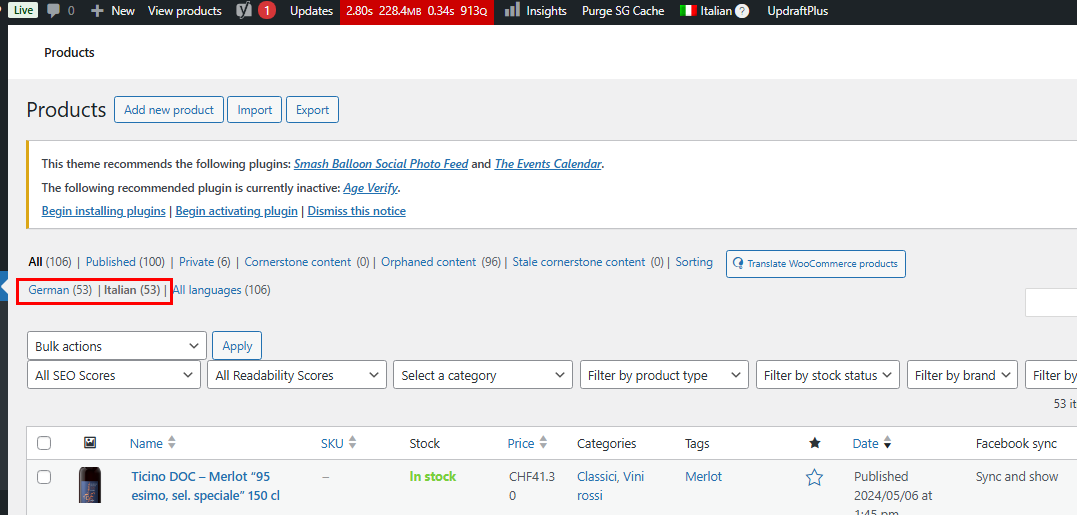Click Add new product button
1077x515 pixels.
pyautogui.click(x=169, y=110)
